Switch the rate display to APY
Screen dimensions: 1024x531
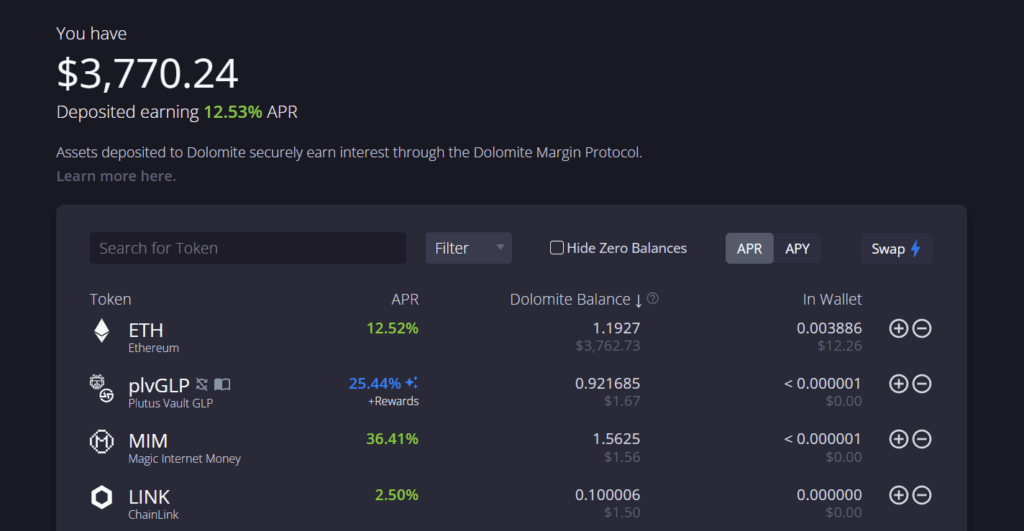tap(797, 248)
